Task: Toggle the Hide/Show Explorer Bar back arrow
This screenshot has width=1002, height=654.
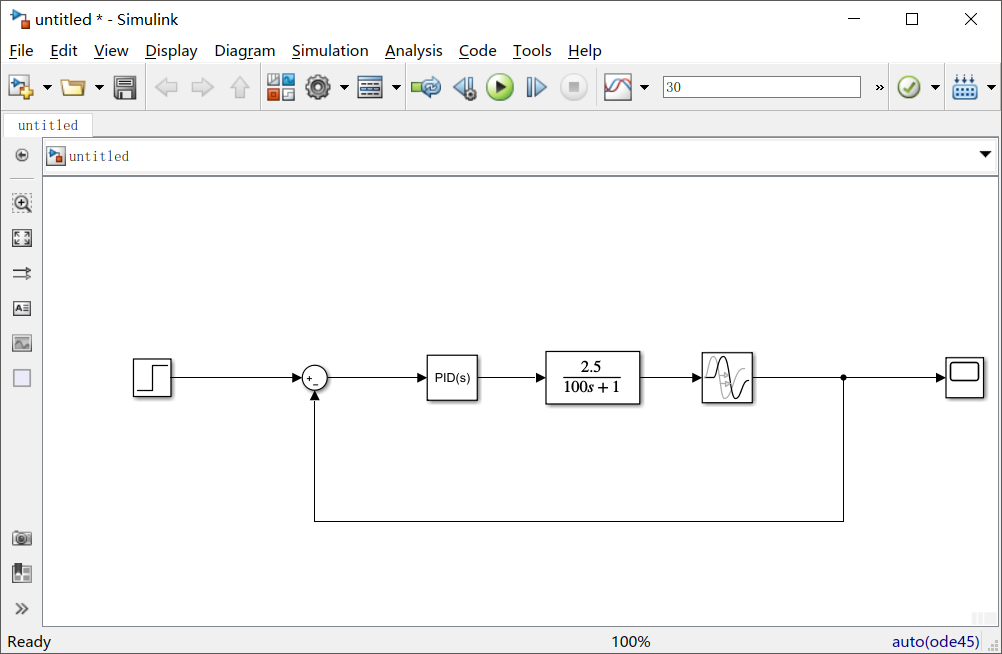Action: pyautogui.click(x=22, y=155)
